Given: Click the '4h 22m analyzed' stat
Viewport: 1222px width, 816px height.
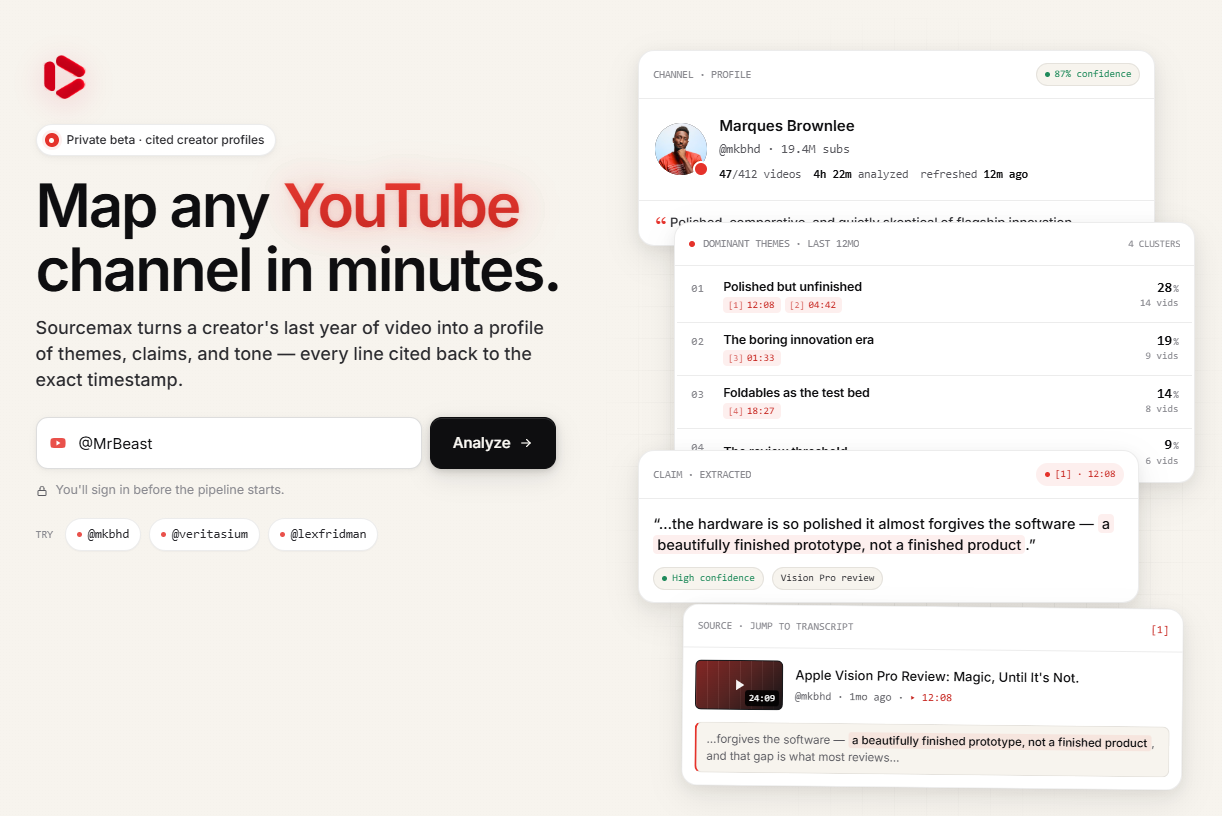Looking at the screenshot, I should pos(861,174).
